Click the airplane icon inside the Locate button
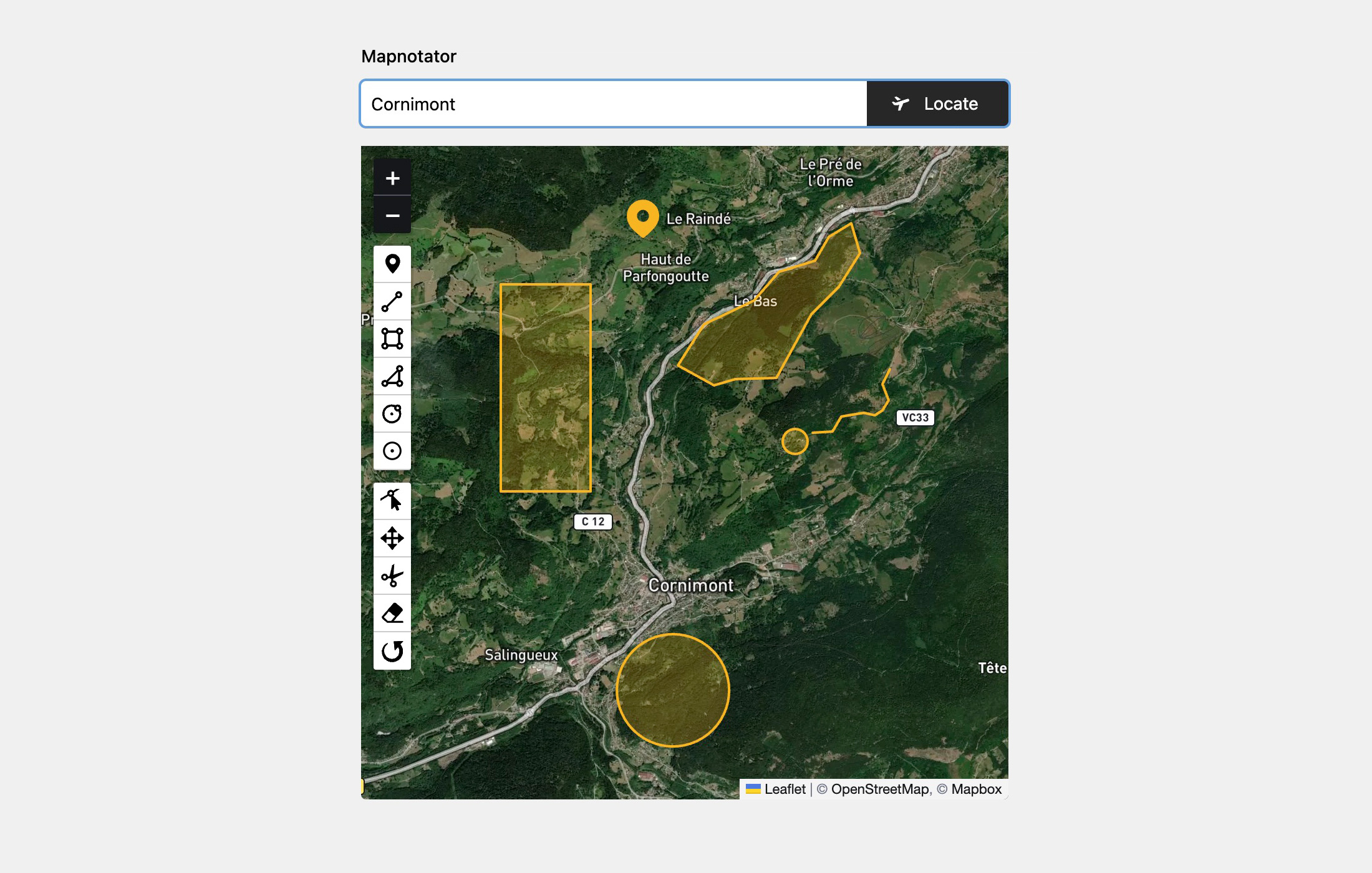The image size is (1372, 873). 901,104
